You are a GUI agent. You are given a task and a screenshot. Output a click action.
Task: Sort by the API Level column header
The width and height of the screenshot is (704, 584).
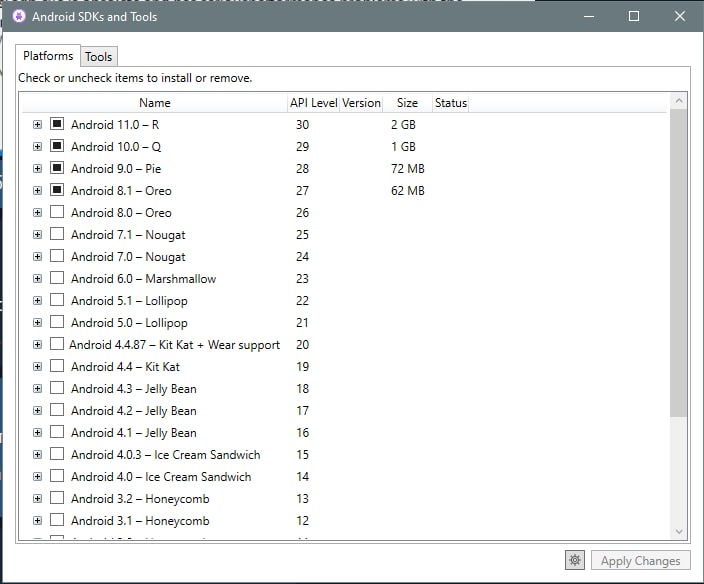point(313,103)
